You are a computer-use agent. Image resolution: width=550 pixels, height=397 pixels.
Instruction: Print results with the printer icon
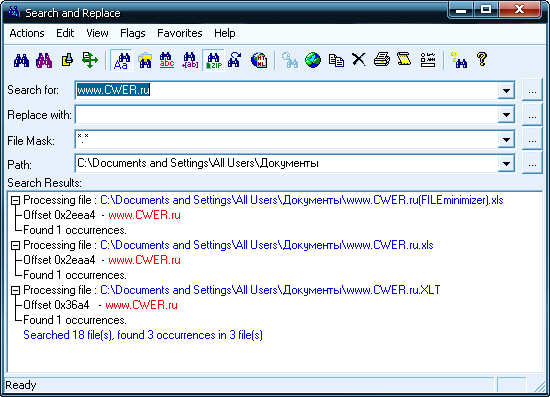pos(382,60)
